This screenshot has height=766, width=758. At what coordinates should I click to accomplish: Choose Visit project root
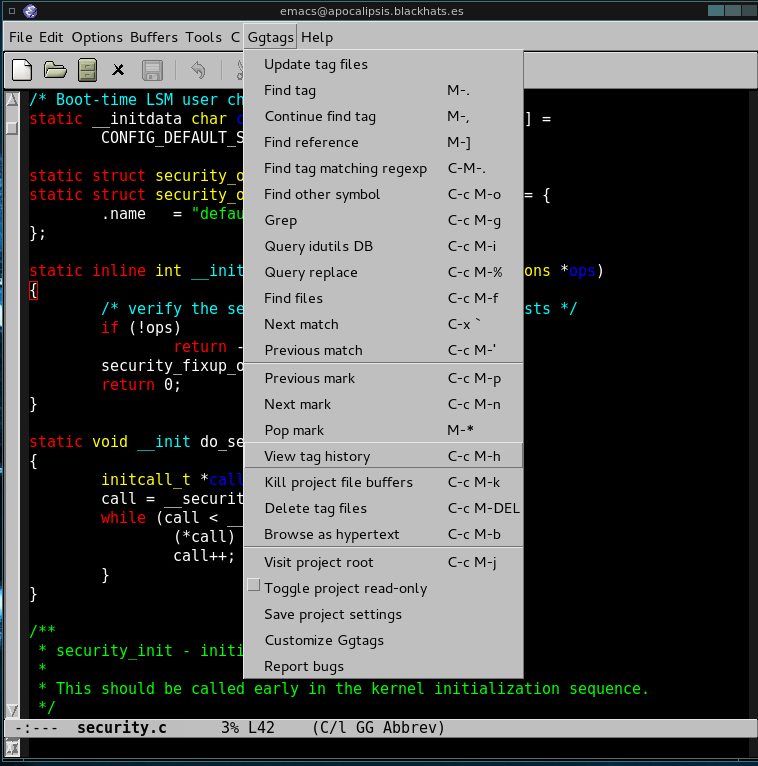pyautogui.click(x=383, y=562)
